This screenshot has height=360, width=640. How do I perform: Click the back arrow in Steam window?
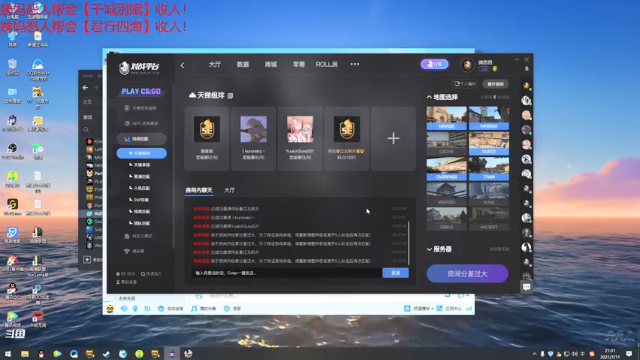coord(85,88)
